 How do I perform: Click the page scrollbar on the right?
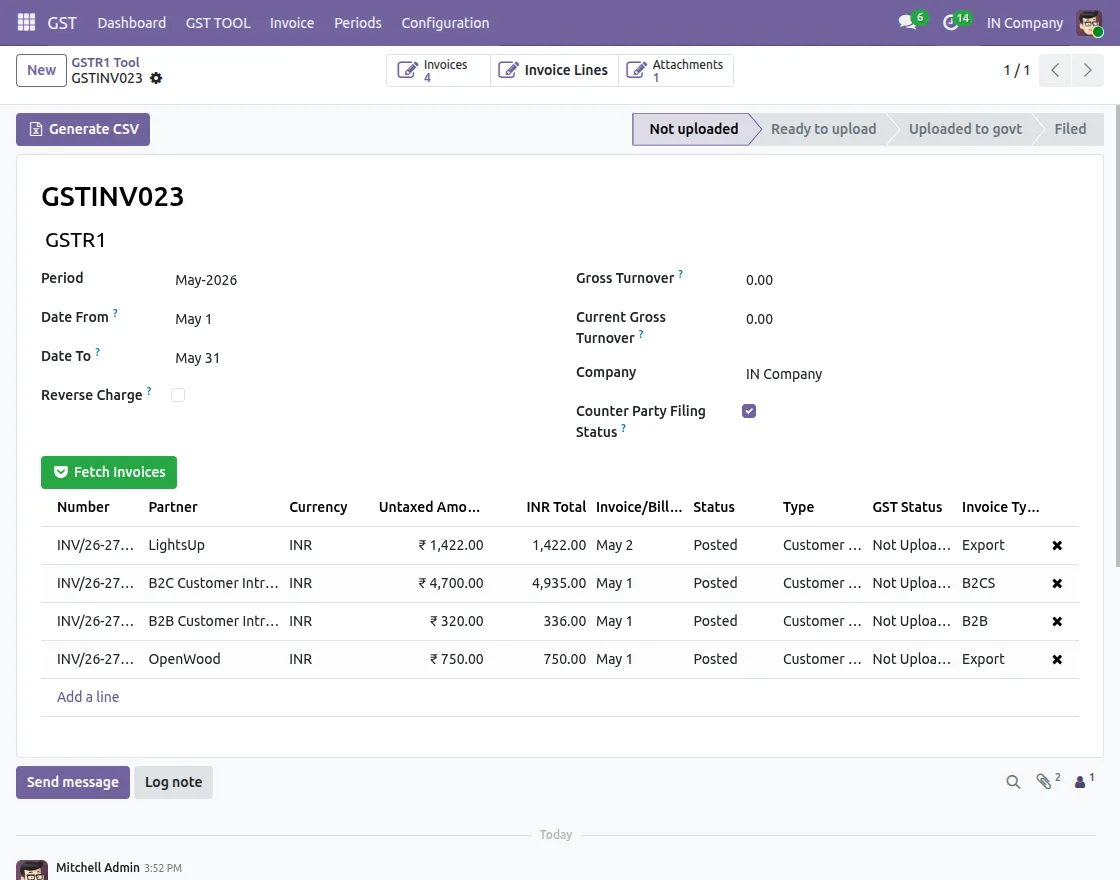point(1119,336)
